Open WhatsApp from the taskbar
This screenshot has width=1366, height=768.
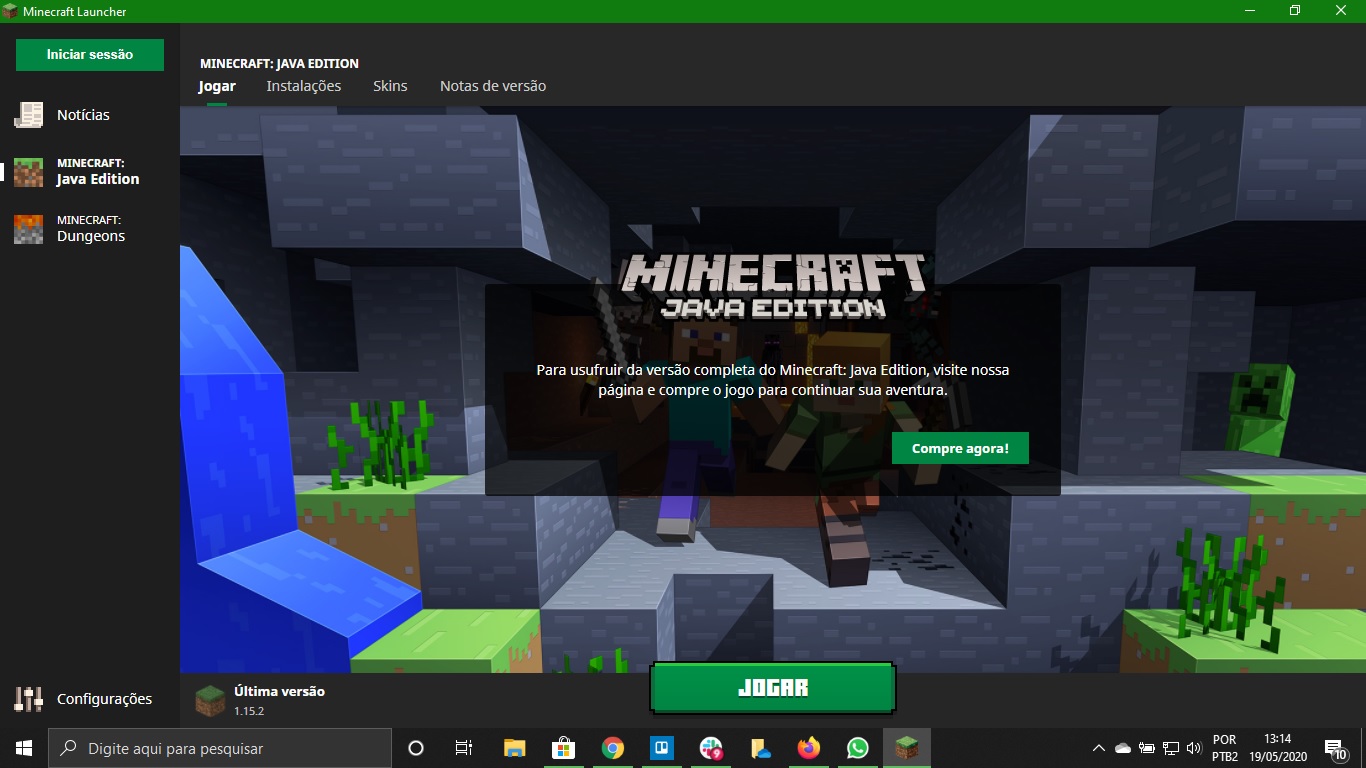[x=858, y=748]
